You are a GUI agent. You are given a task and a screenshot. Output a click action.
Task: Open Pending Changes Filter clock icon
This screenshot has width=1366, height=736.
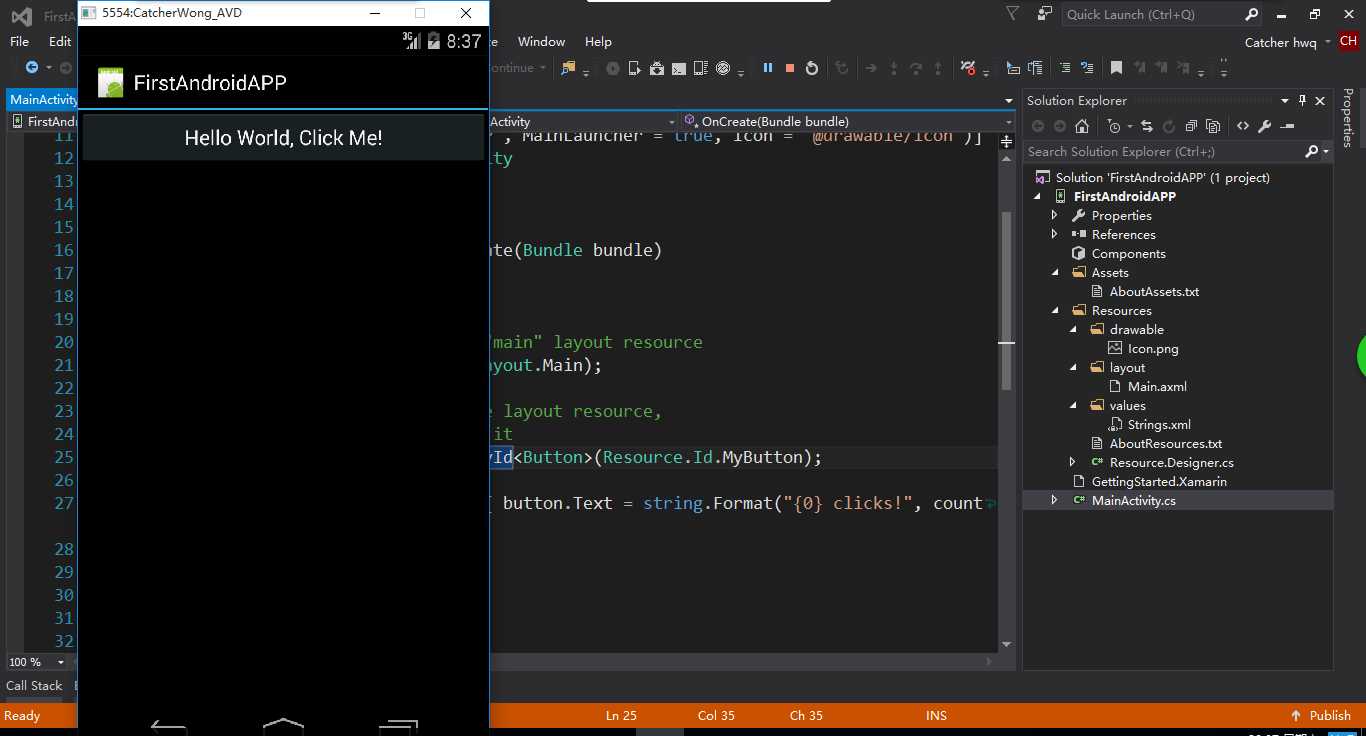[x=1114, y=126]
